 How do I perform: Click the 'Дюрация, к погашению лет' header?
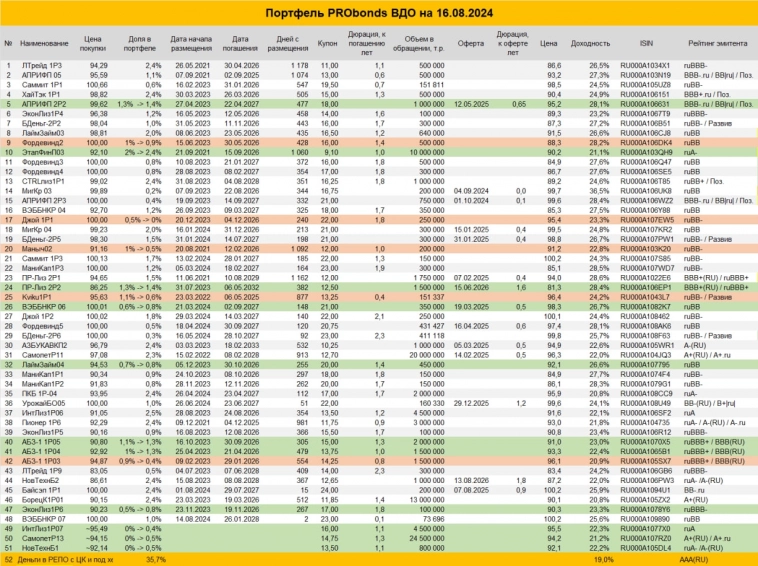click(x=366, y=44)
